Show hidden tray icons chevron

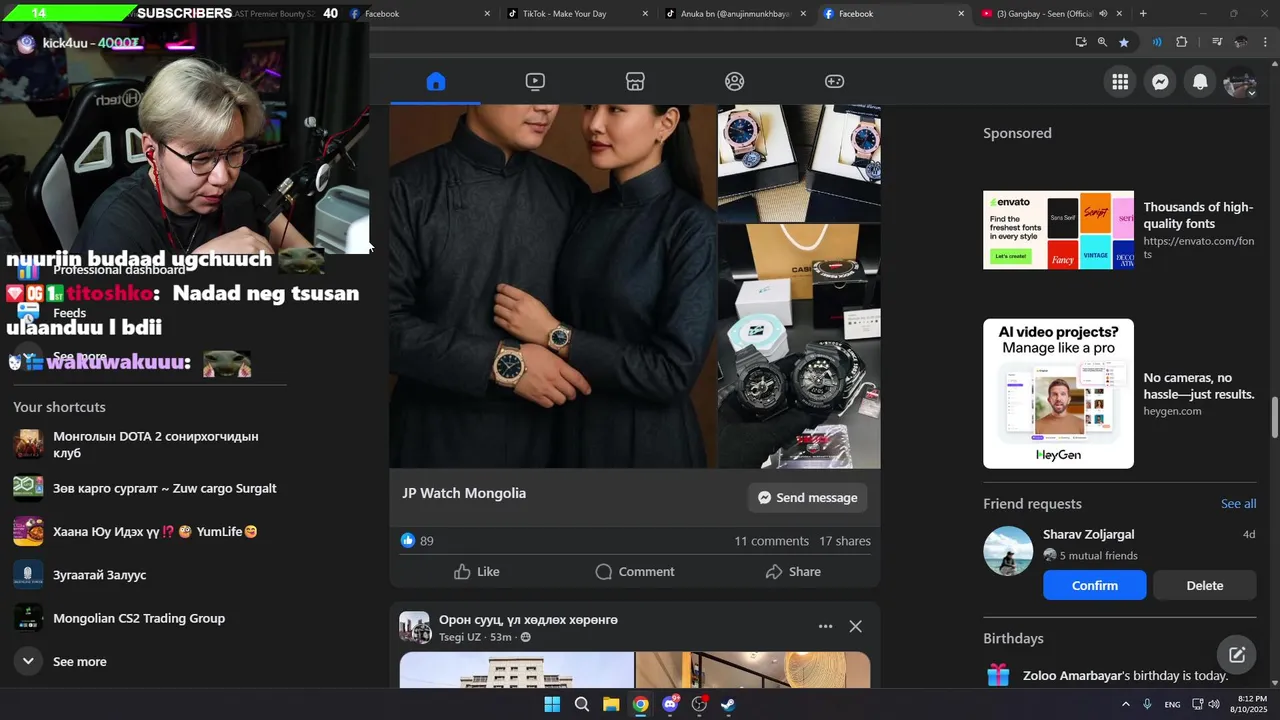[x=1125, y=704]
